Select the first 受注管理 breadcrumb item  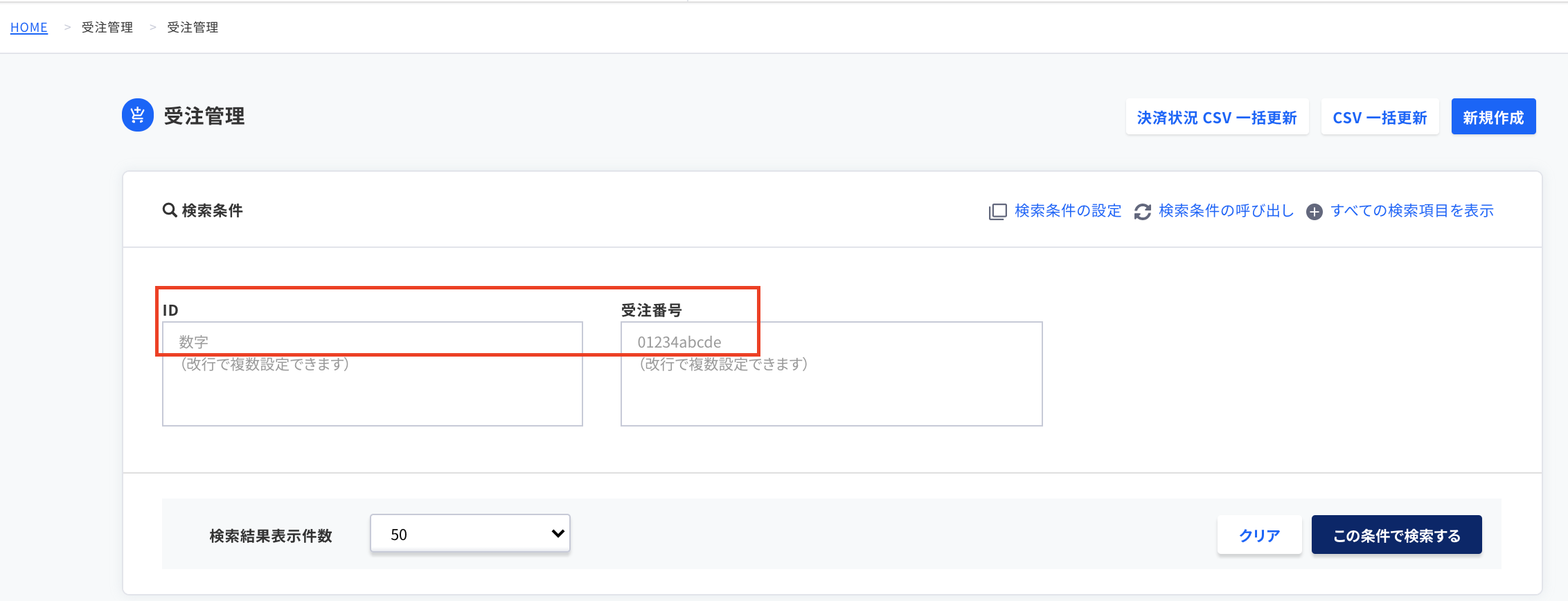107,27
